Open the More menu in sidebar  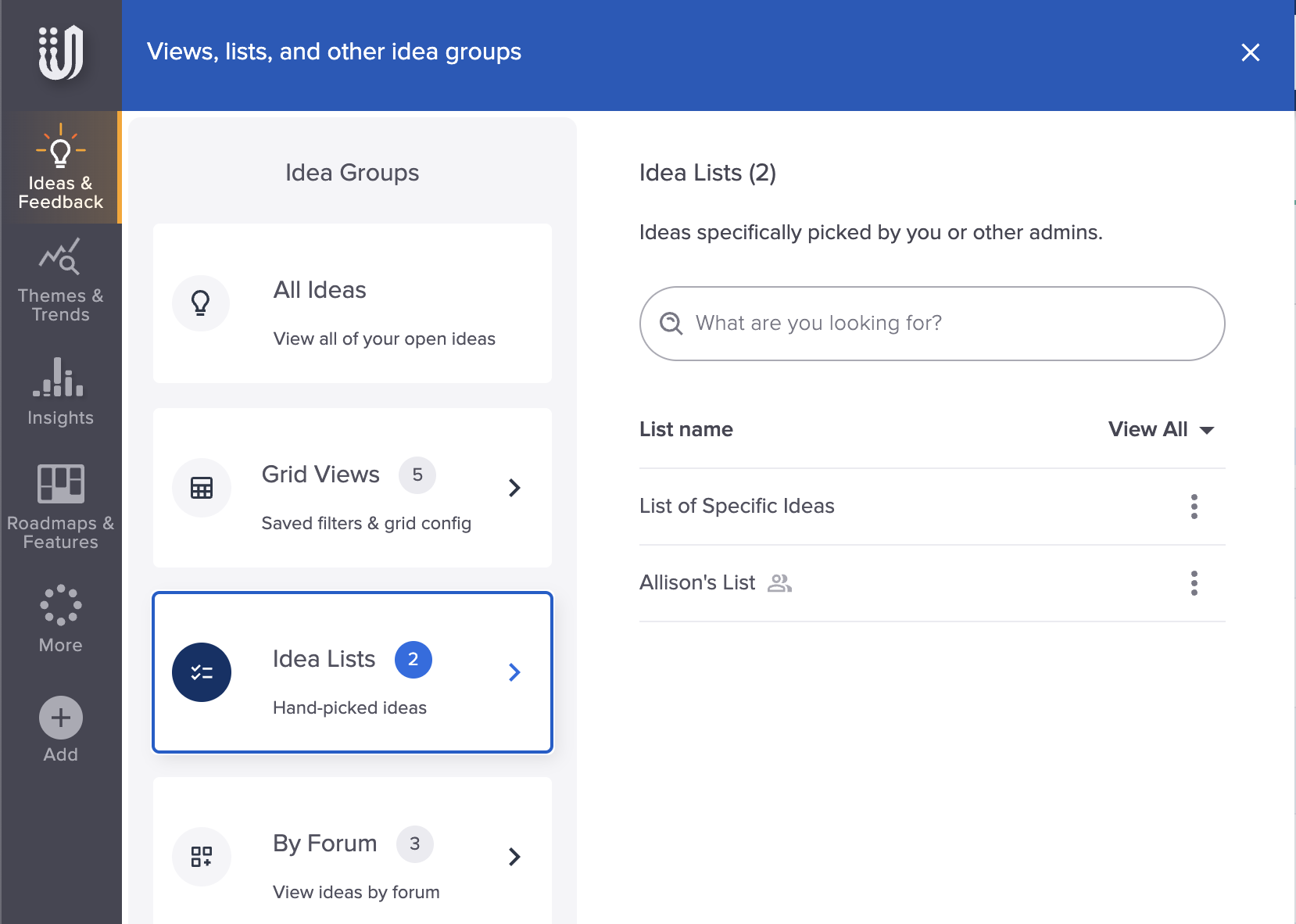pyautogui.click(x=60, y=619)
